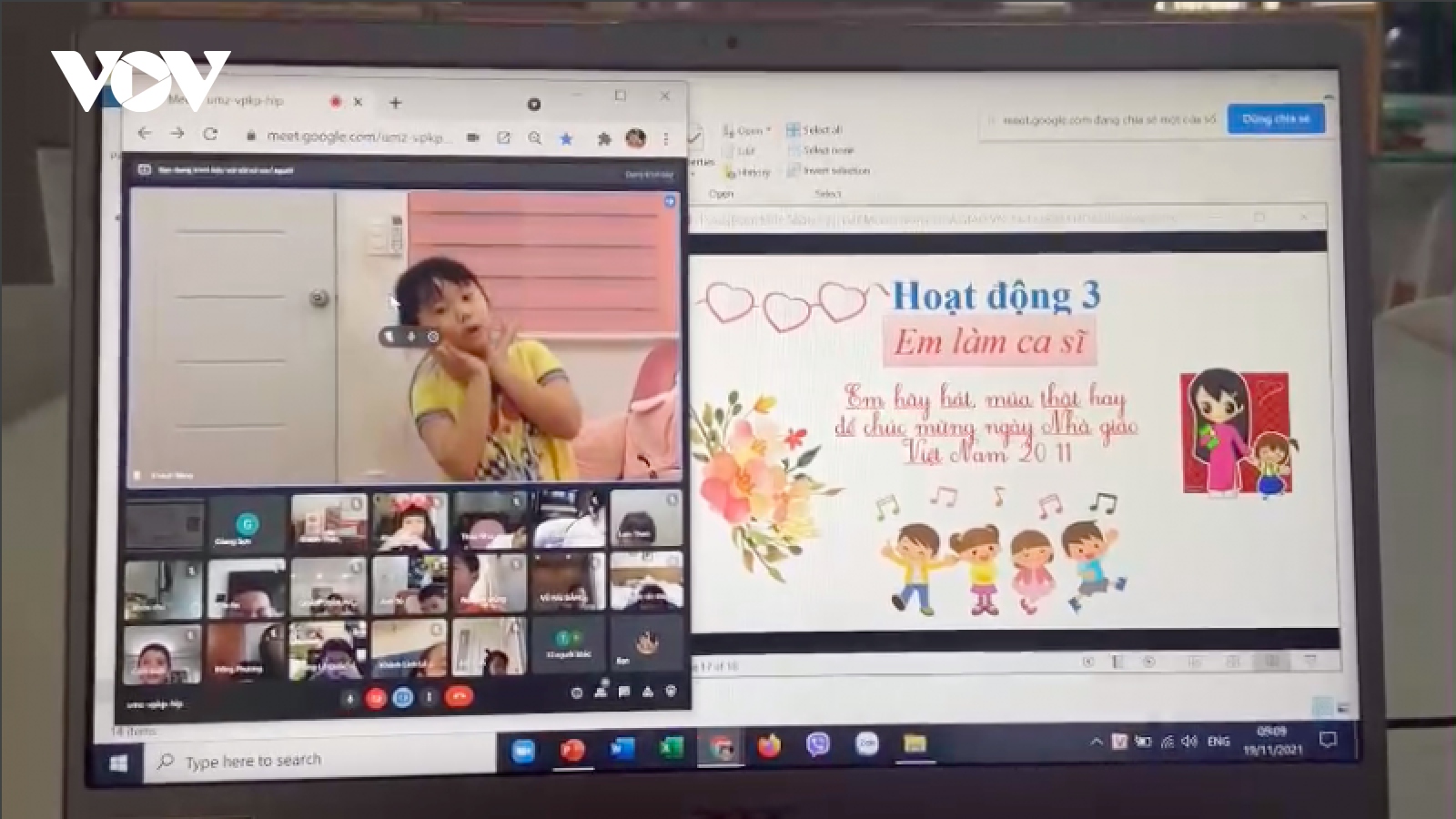This screenshot has height=819, width=1456.
Task: Switch ENG input language in tray
Action: click(x=1218, y=742)
